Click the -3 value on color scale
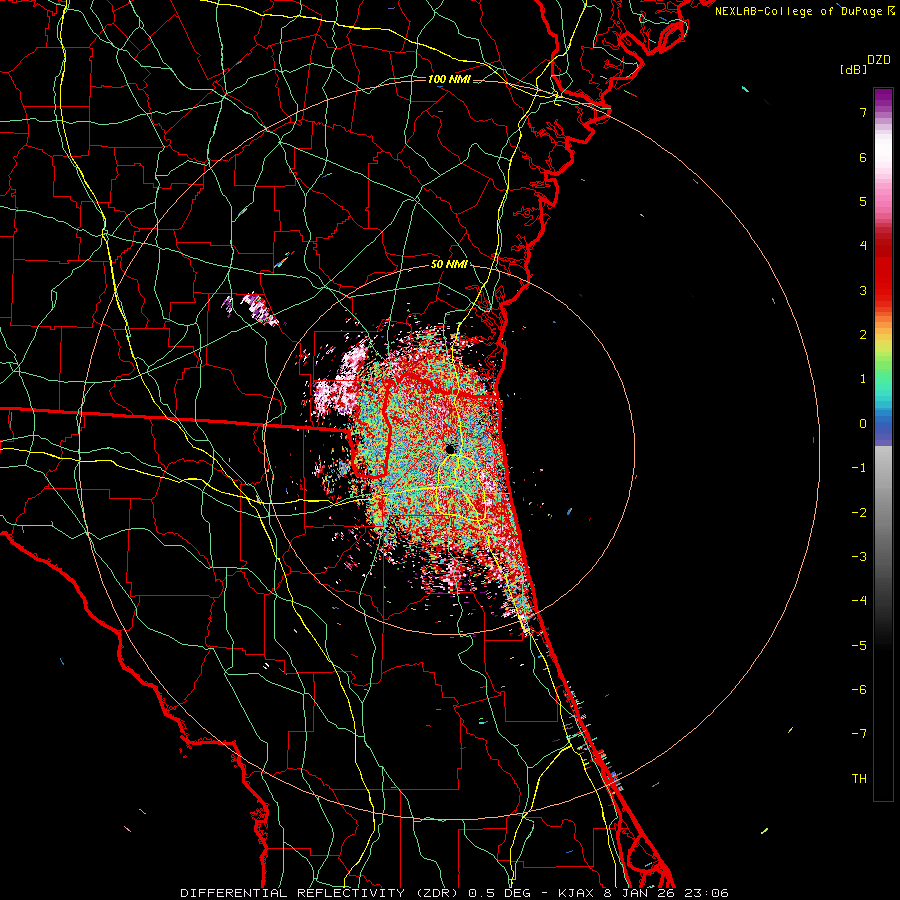 click(x=859, y=557)
